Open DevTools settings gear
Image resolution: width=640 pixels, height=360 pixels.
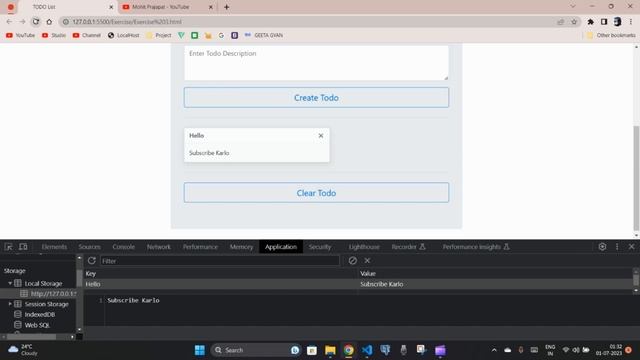[x=602, y=247]
